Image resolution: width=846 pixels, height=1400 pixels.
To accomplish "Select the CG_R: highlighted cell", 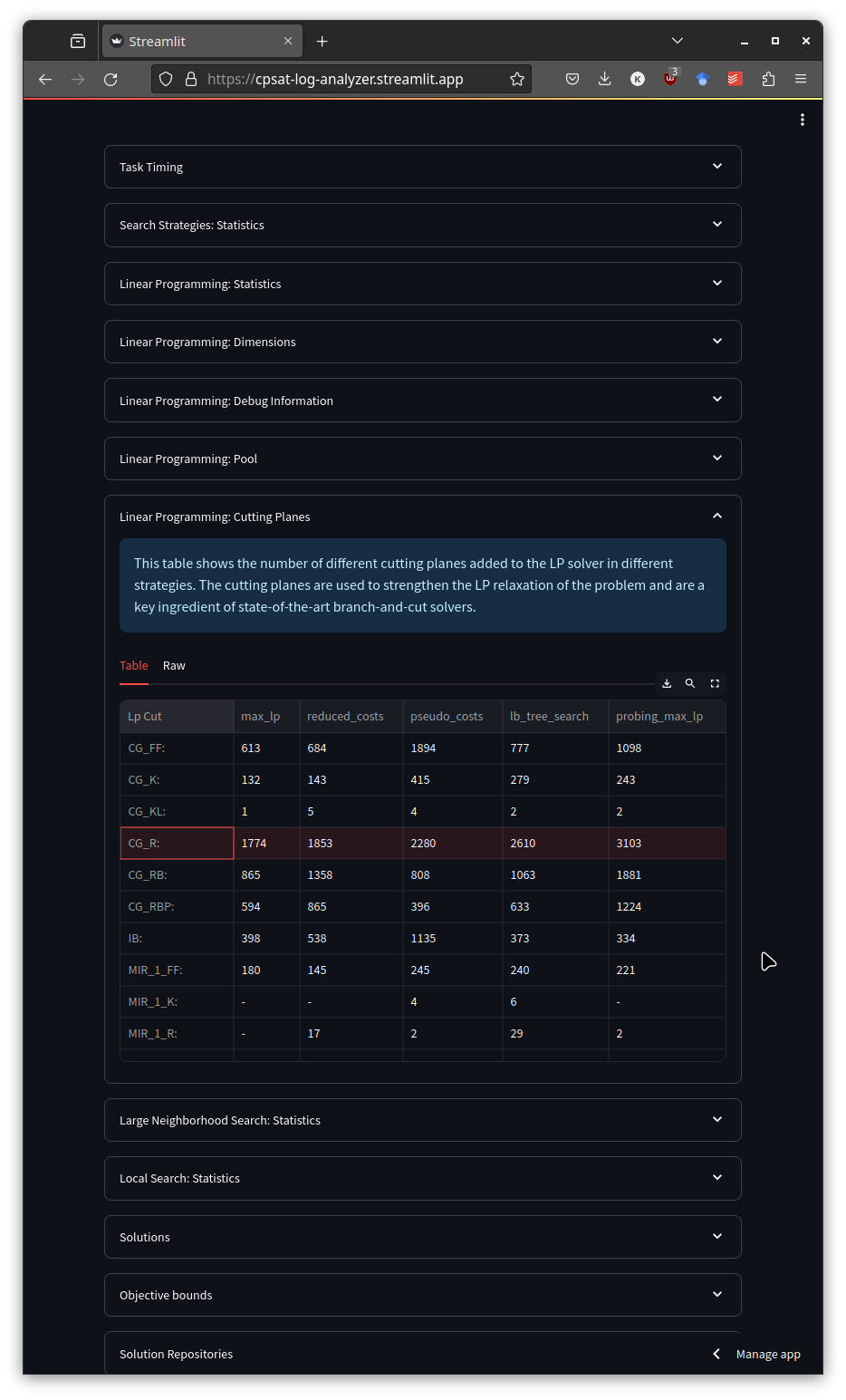I will (177, 844).
